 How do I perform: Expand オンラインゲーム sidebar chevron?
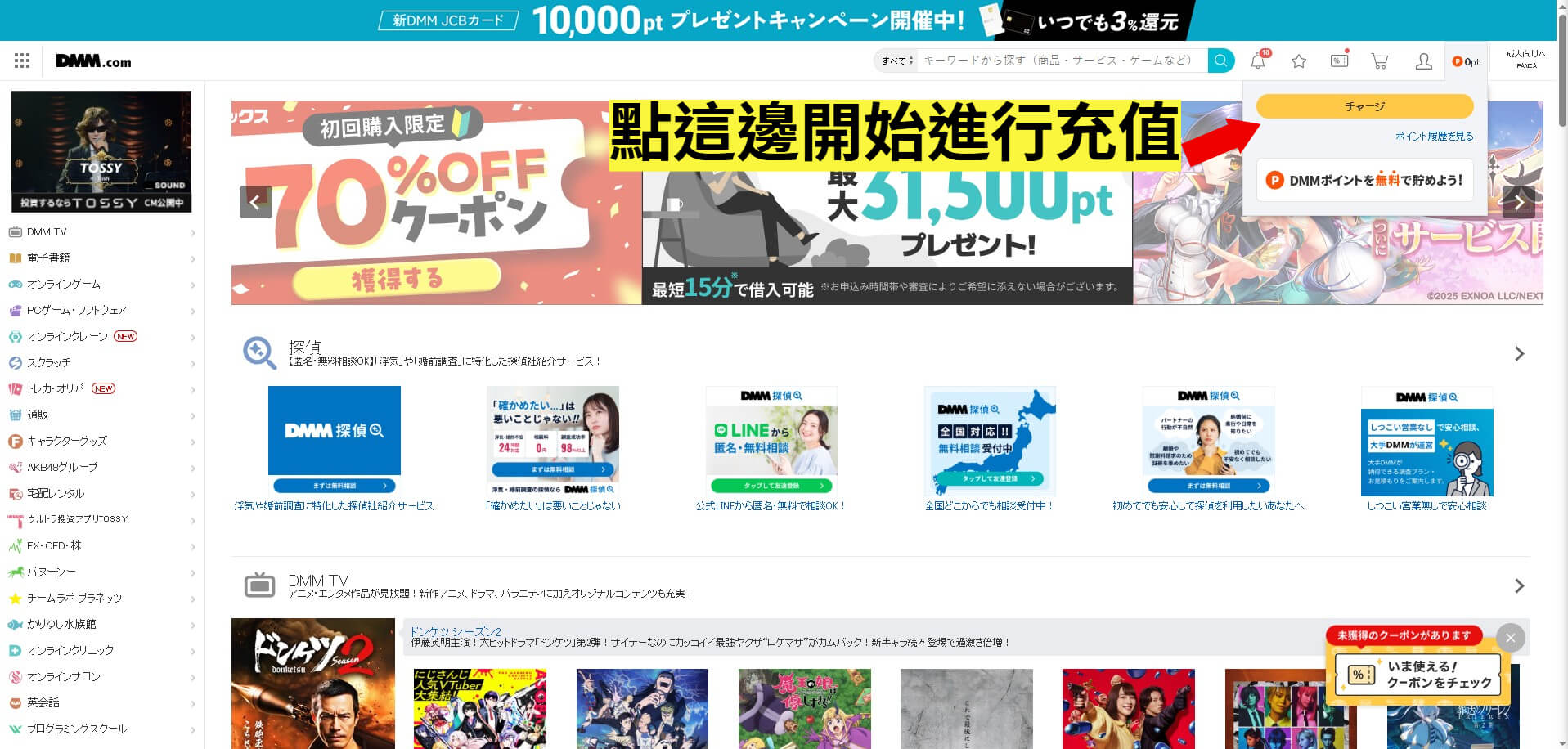pyautogui.click(x=193, y=285)
